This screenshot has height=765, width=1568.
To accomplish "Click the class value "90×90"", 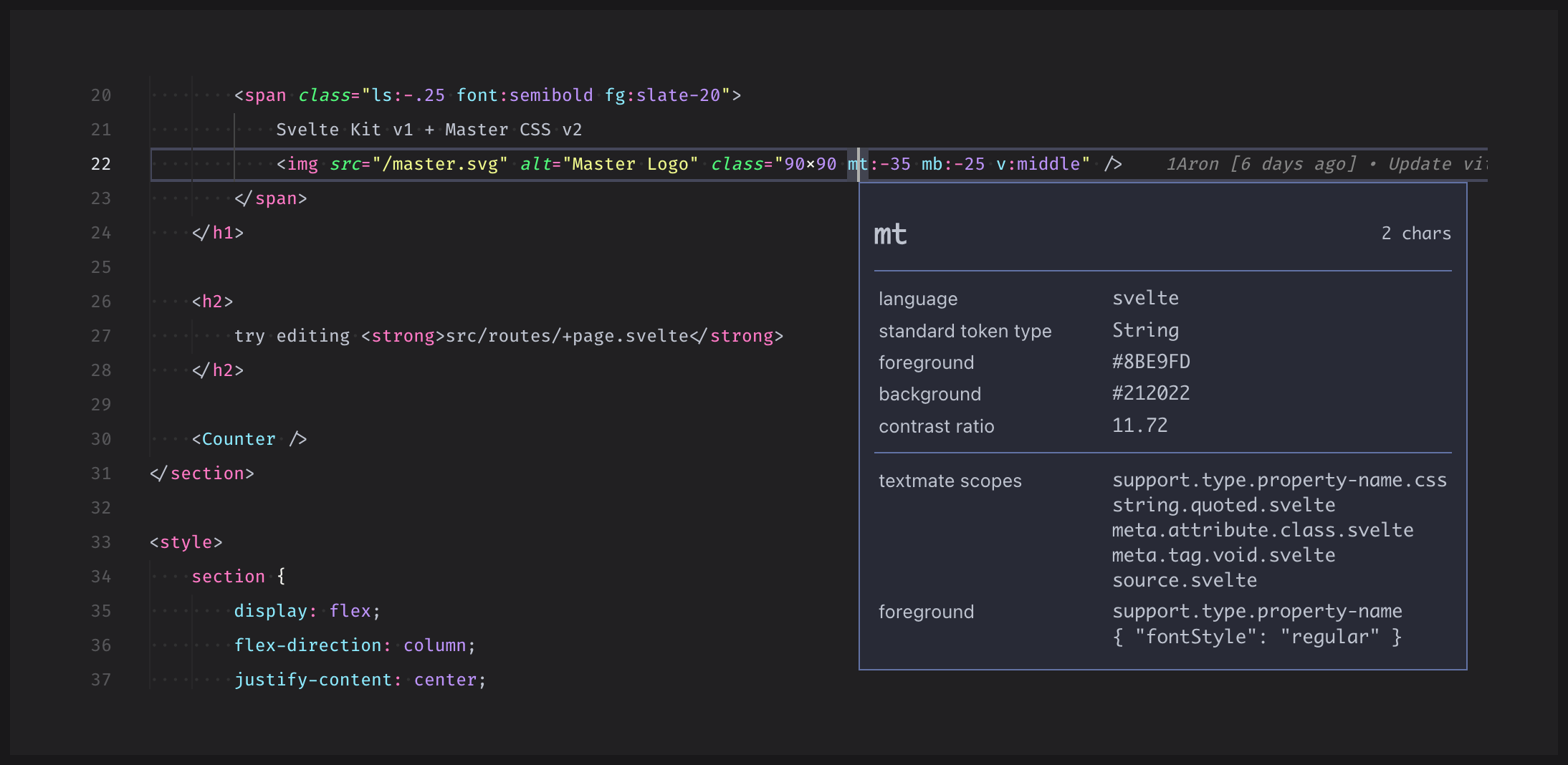I will point(807,164).
